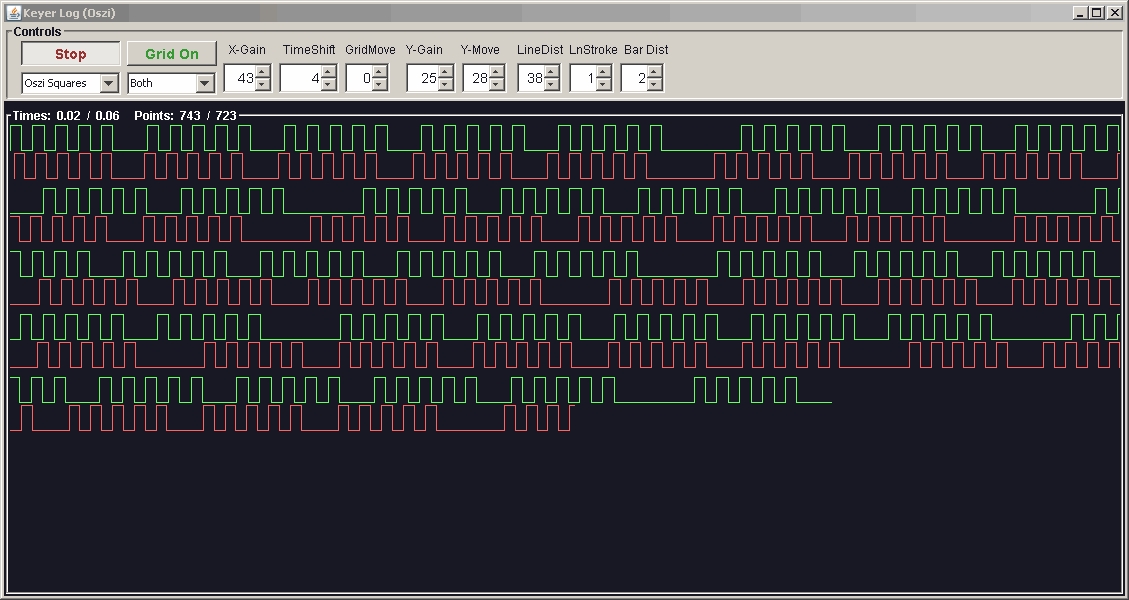1129x600 pixels.
Task: Expand the Both channel dropdown
Action: click(171, 83)
